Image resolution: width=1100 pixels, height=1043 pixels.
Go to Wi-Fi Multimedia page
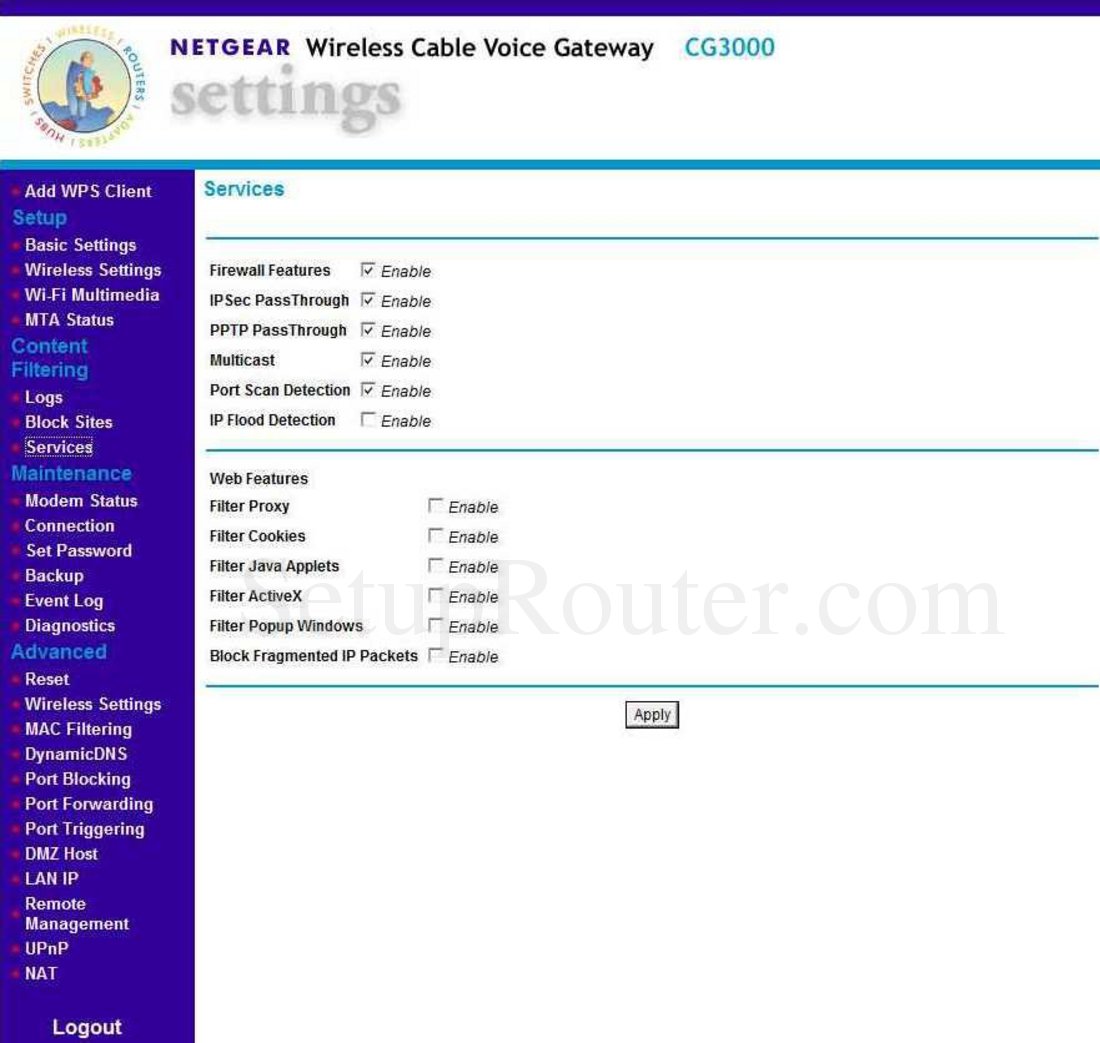pyautogui.click(x=92, y=295)
